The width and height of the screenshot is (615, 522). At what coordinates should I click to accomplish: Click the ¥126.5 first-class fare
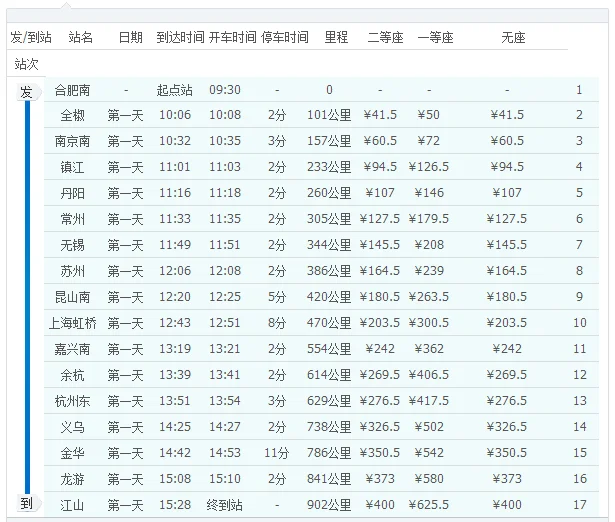(428, 167)
